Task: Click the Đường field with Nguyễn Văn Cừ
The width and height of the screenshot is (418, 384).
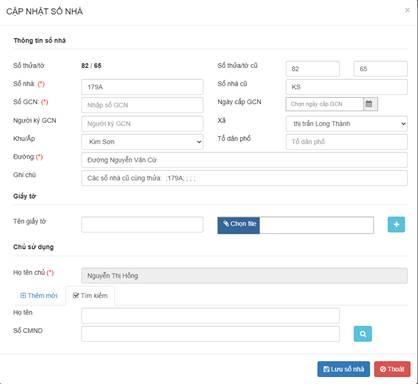Action: 244,160
